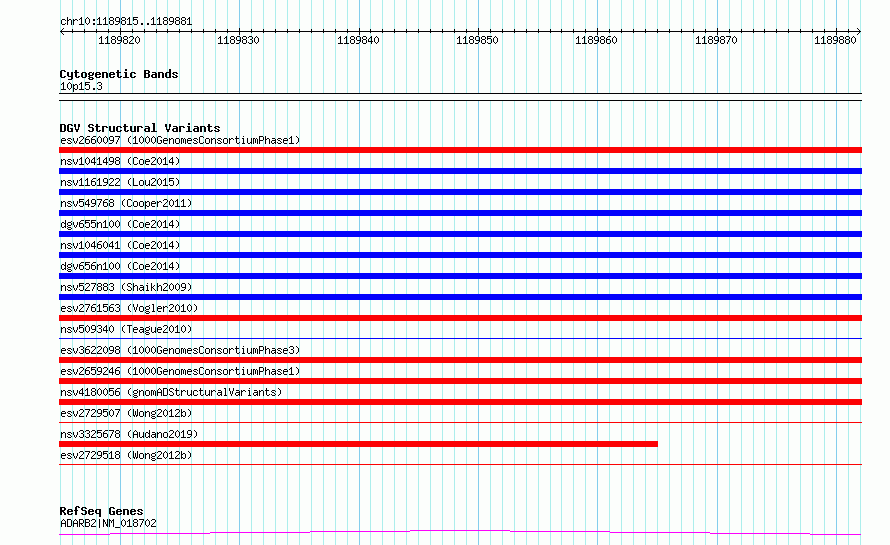This screenshot has width=890, height=545.
Task: Select the nsv1161922 (Lou2015) variant label
Action: point(120,182)
